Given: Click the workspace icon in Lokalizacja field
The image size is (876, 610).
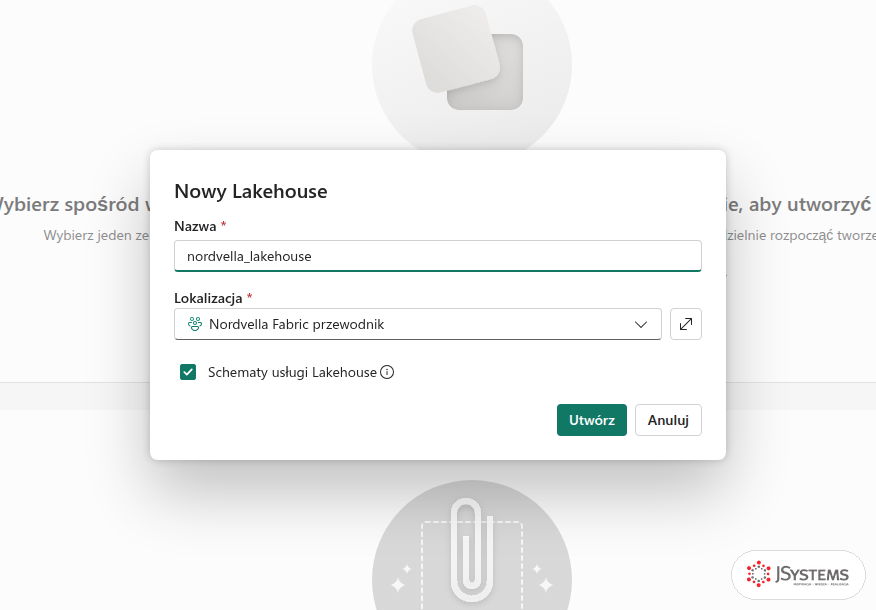Looking at the screenshot, I should pyautogui.click(x=194, y=324).
